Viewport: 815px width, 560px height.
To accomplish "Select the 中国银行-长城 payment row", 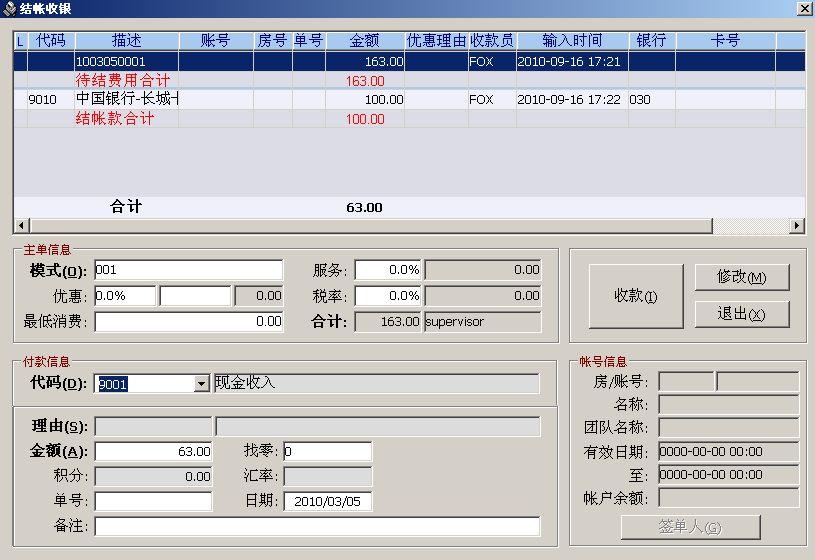I will point(410,99).
